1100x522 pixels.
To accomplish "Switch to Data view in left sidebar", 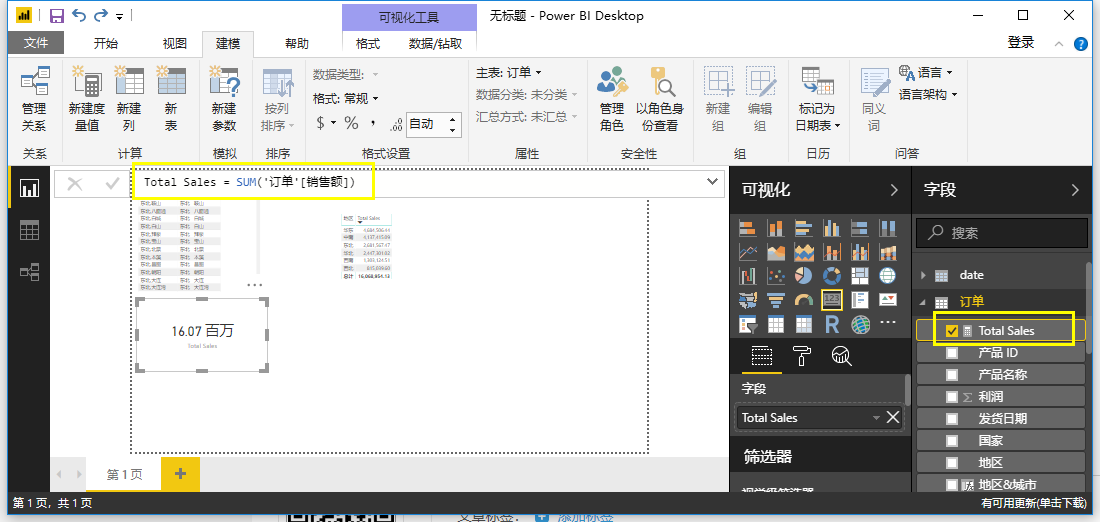I will (29, 230).
